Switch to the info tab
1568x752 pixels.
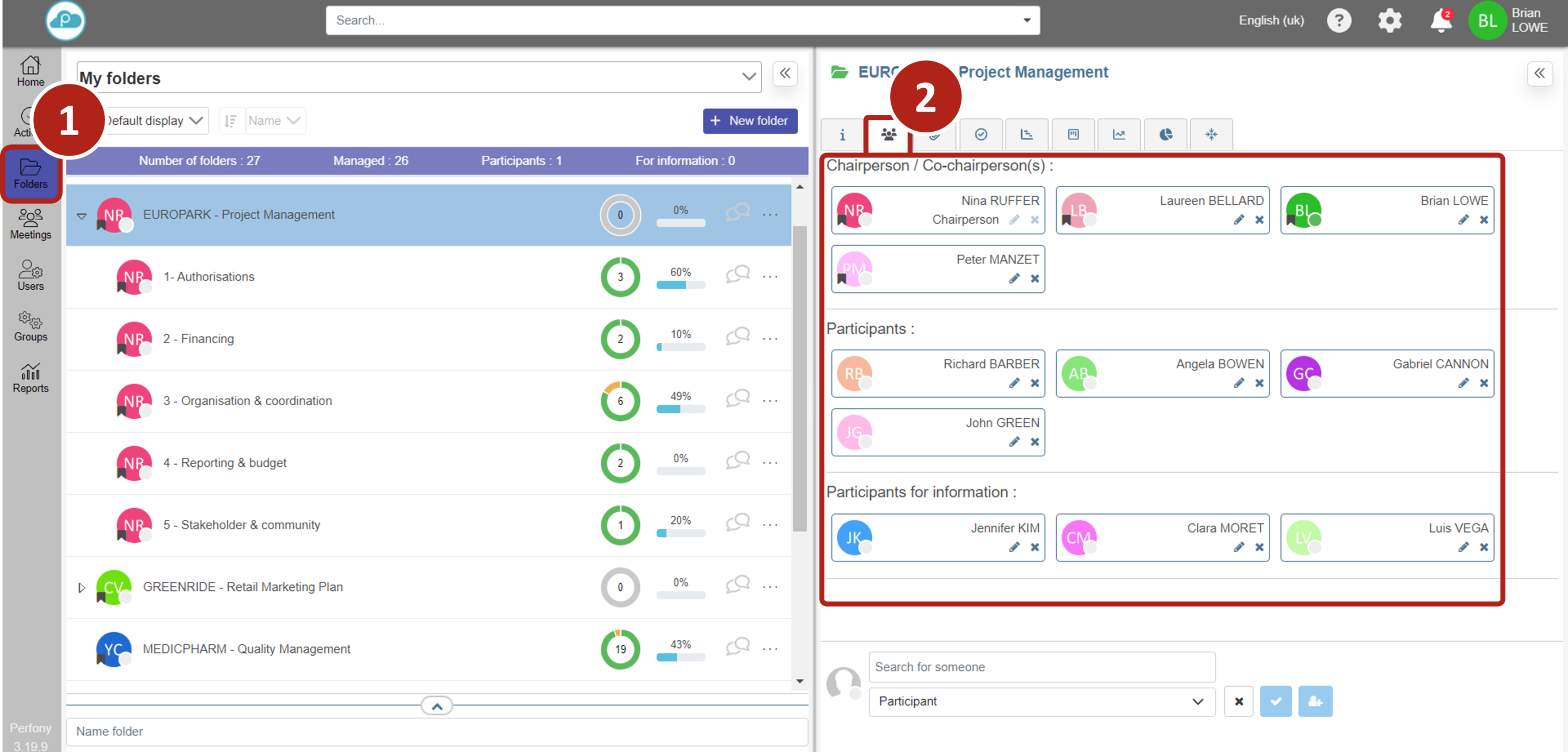click(x=842, y=134)
